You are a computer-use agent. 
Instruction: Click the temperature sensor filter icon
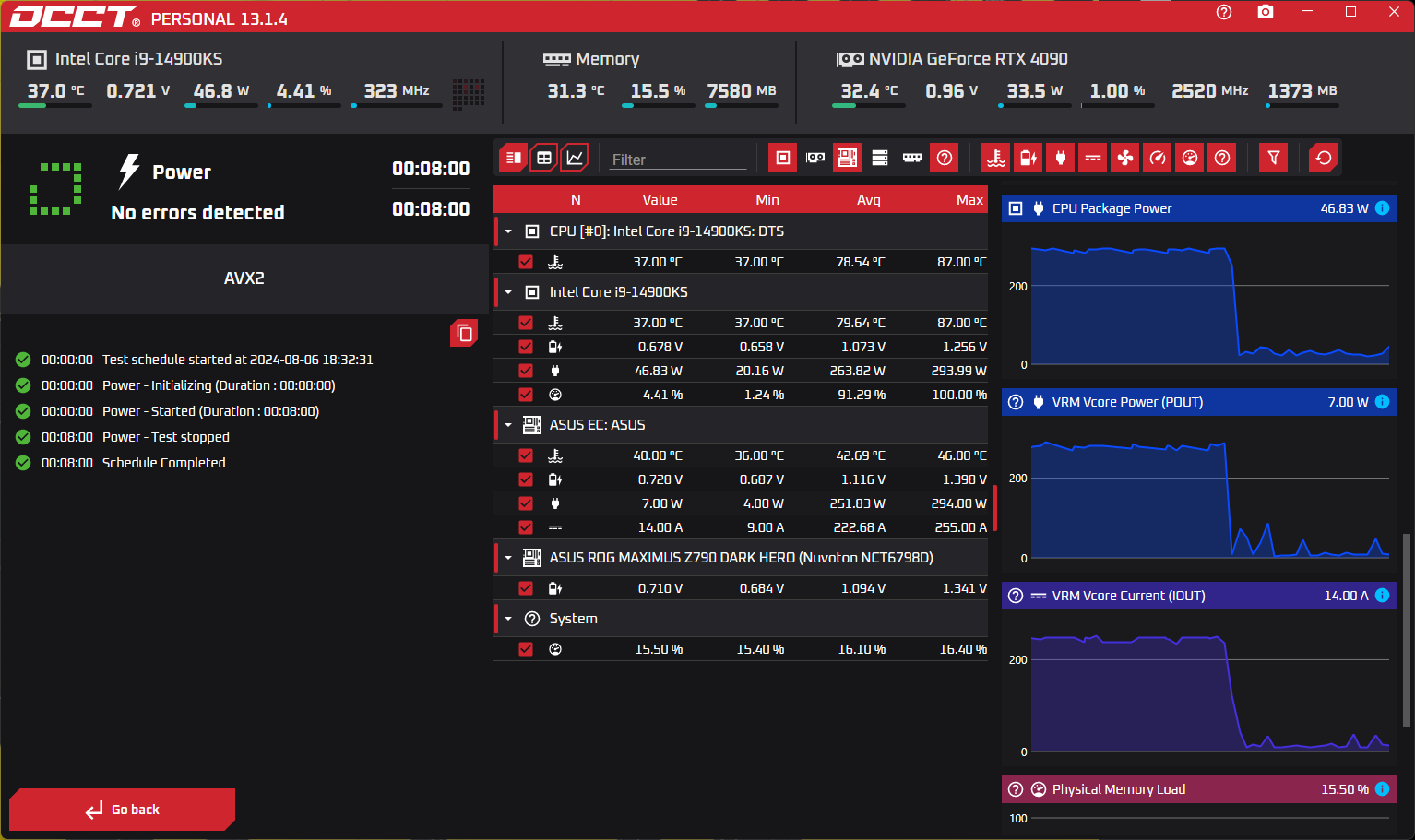point(996,158)
